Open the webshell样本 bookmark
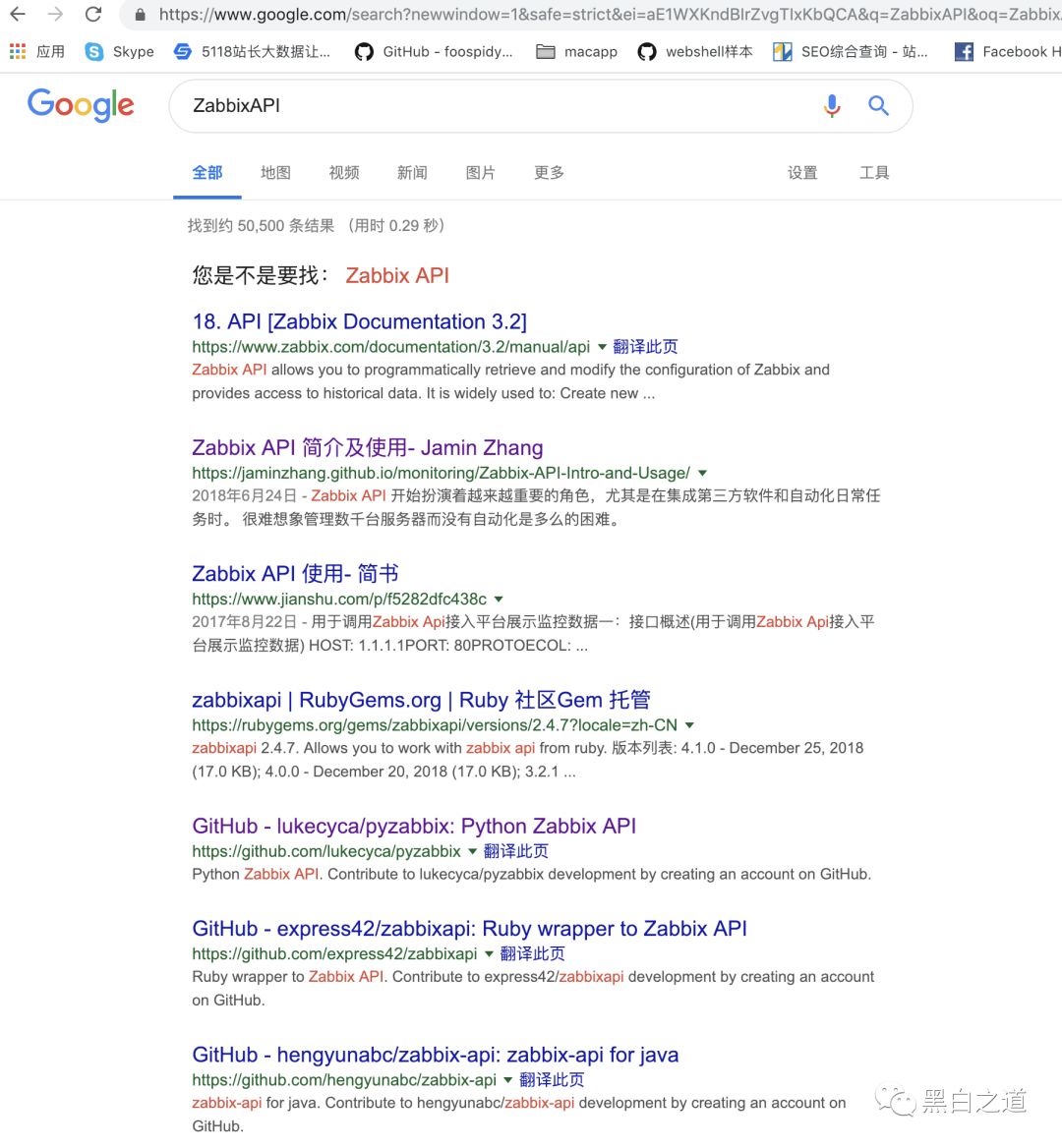The image size is (1062, 1148). (694, 51)
